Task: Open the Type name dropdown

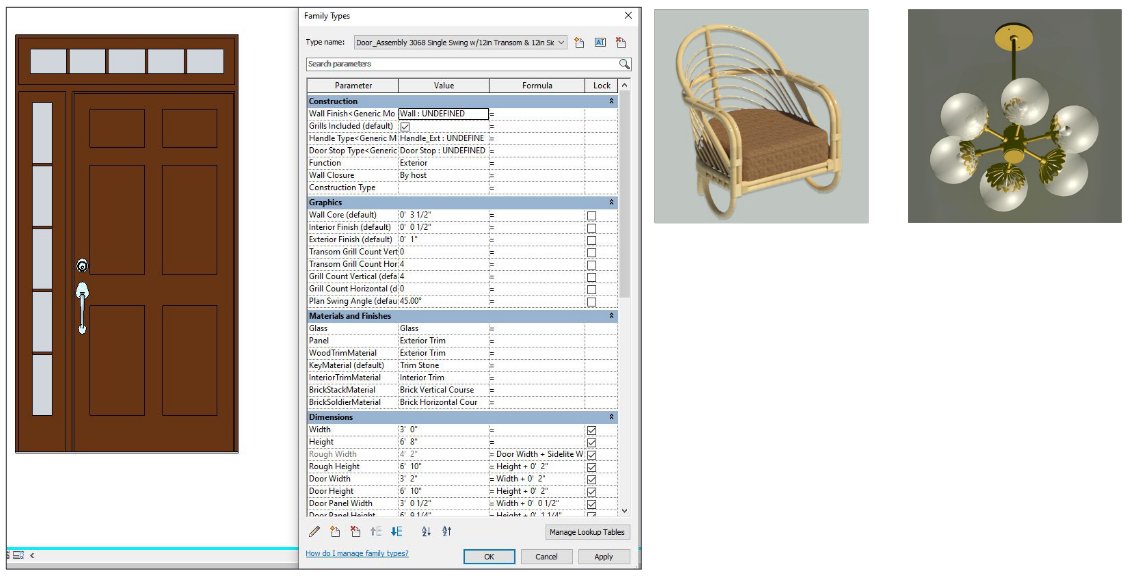Action: (561, 43)
